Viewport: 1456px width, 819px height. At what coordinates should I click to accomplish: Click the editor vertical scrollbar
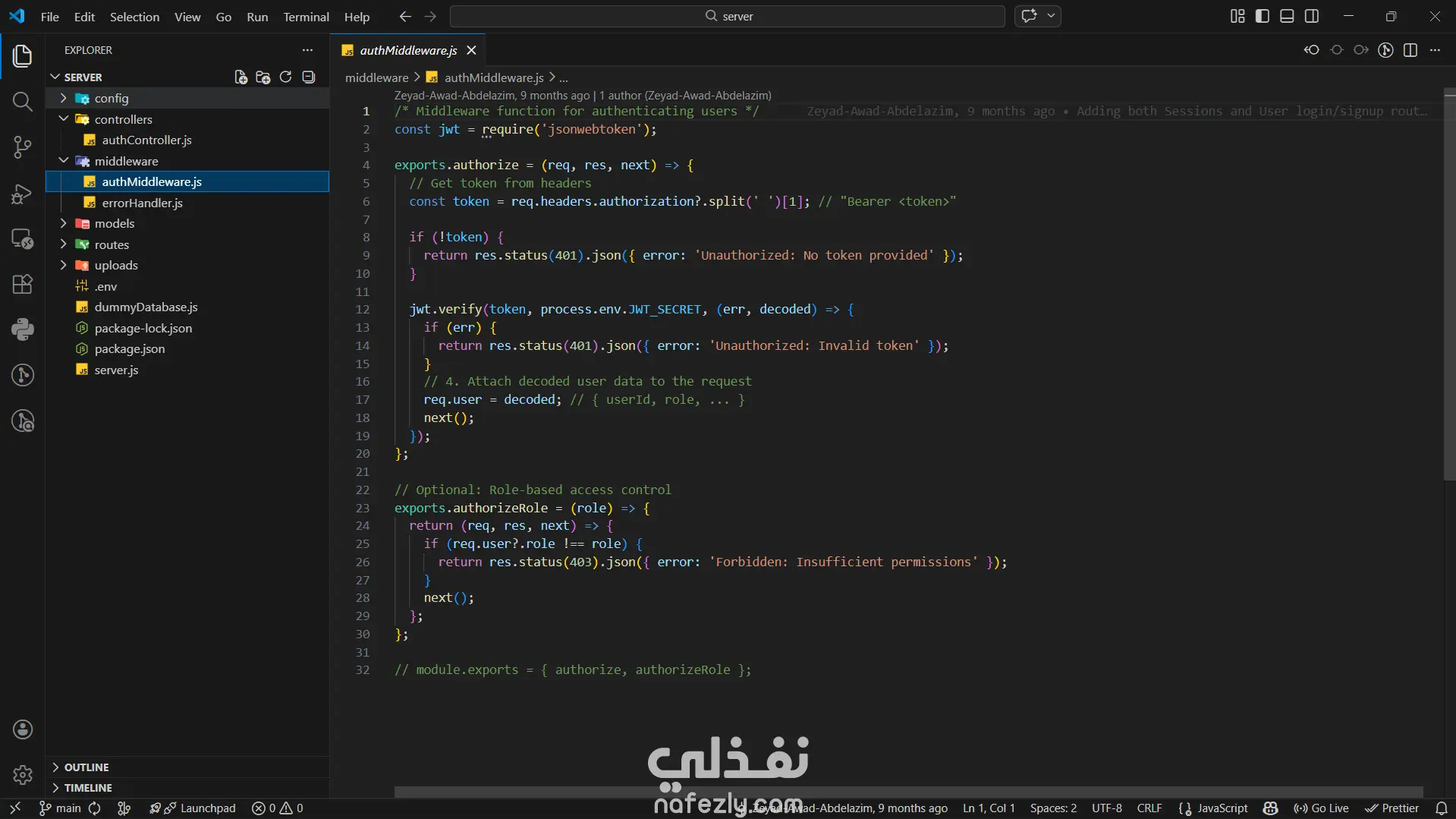point(1449,285)
